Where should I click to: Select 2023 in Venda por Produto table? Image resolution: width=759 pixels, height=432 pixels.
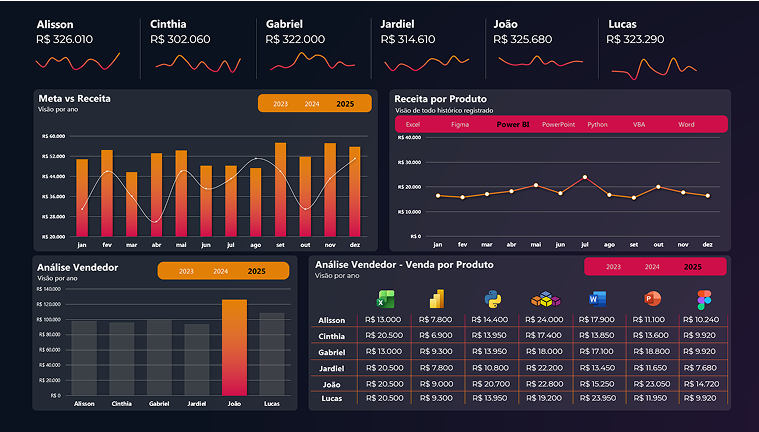pos(613,267)
